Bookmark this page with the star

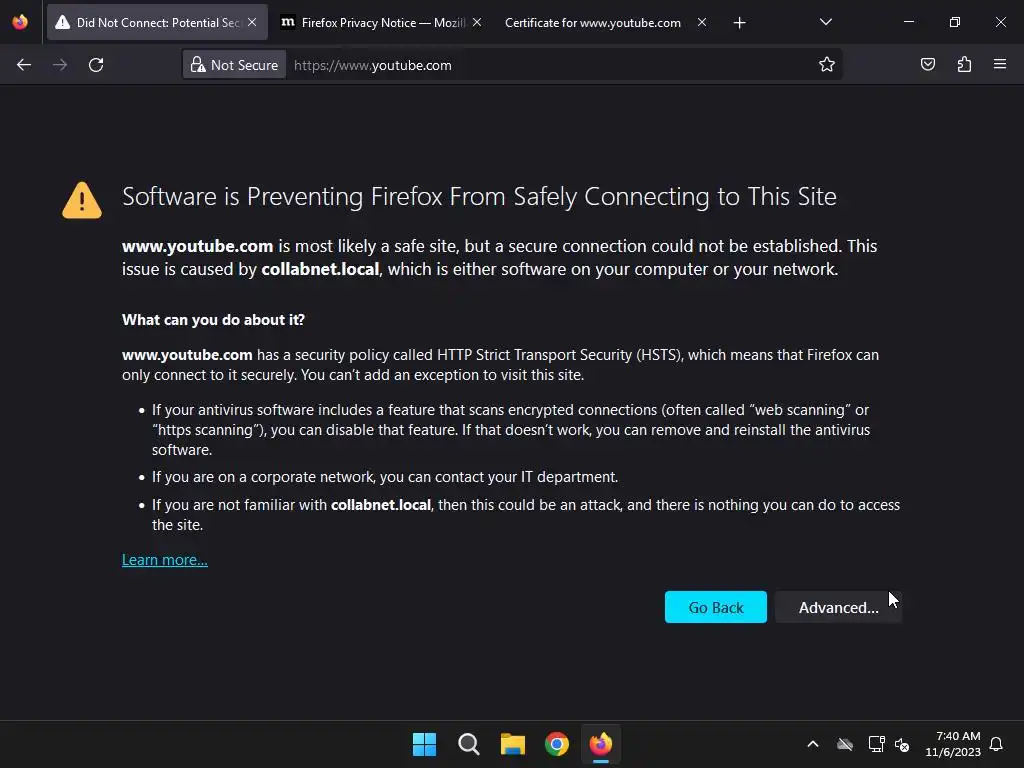click(x=827, y=65)
